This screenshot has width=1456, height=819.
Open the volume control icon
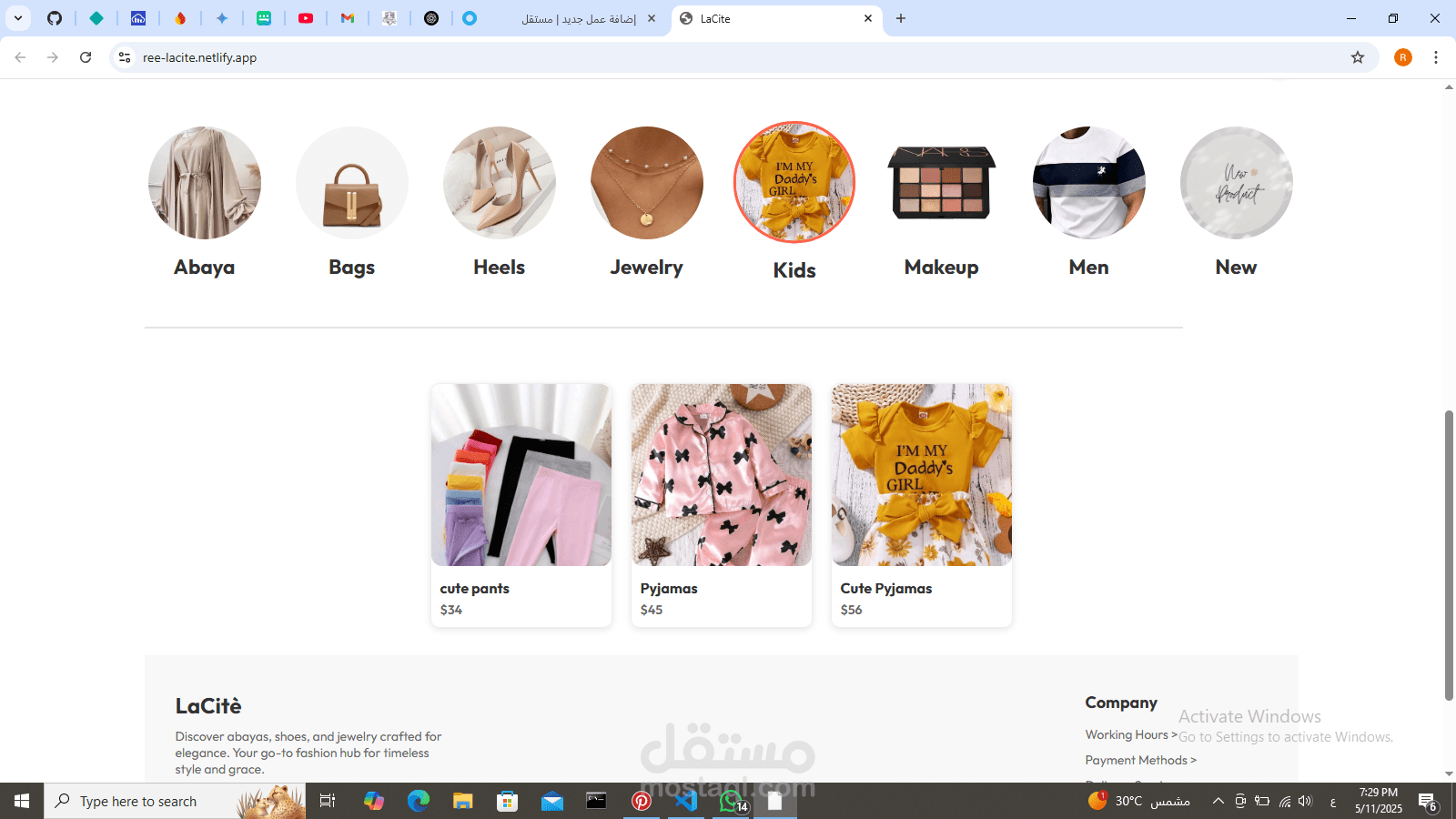[1306, 801]
